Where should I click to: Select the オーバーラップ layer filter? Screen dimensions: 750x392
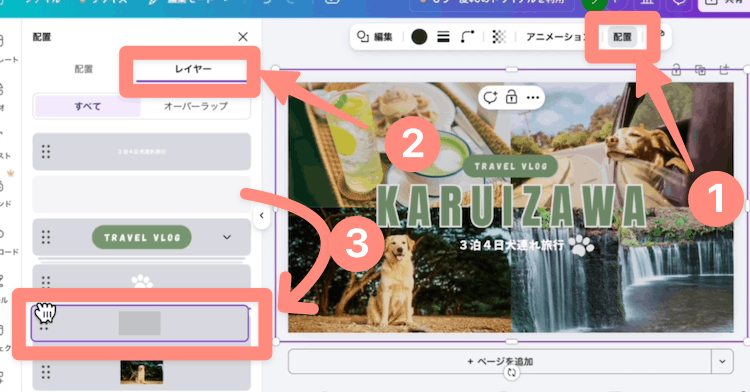point(196,106)
